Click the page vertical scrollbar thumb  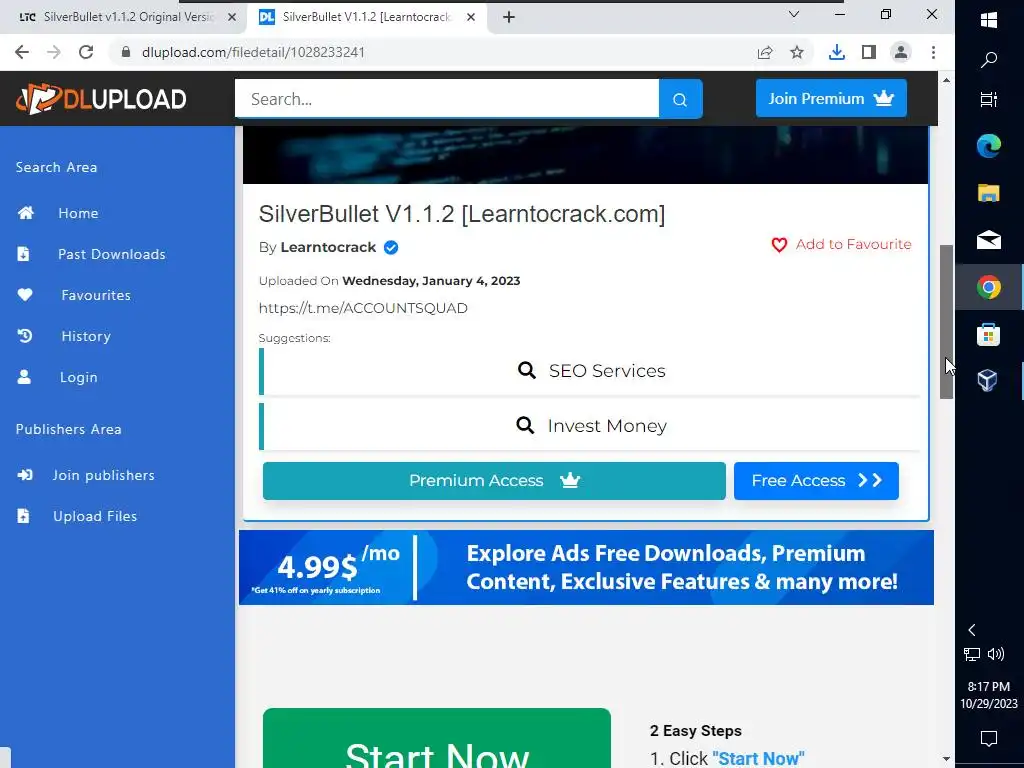946,321
